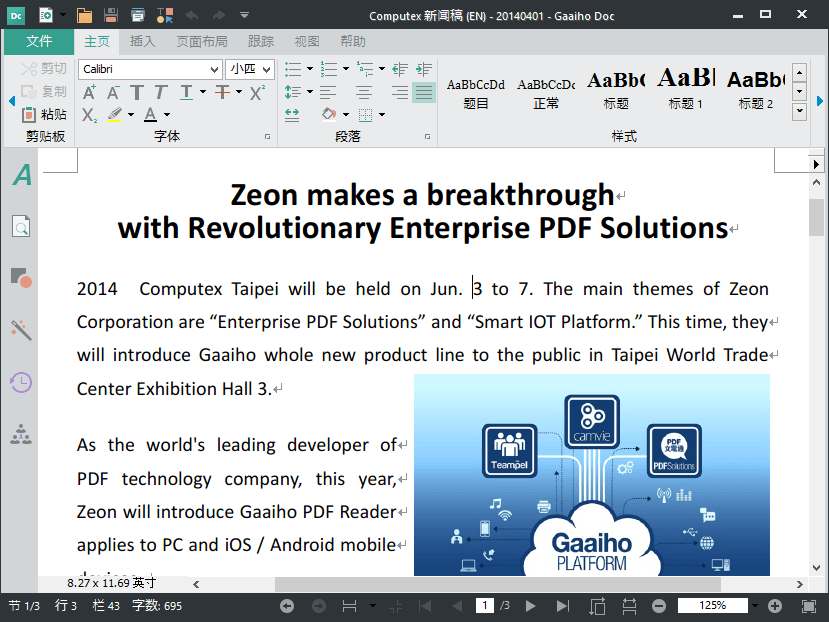Open the Calibri font name dropdown

(x=214, y=69)
